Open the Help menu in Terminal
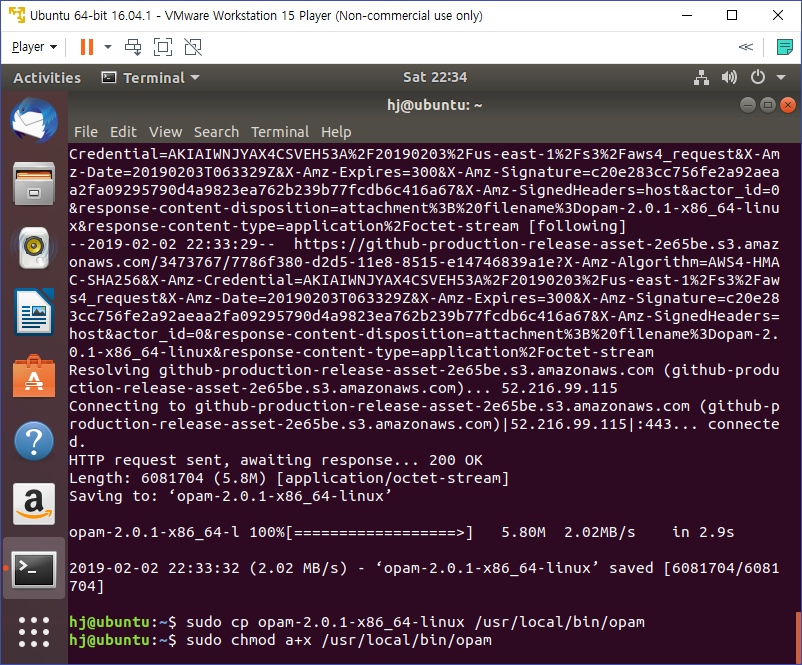802x665 pixels. (336, 132)
